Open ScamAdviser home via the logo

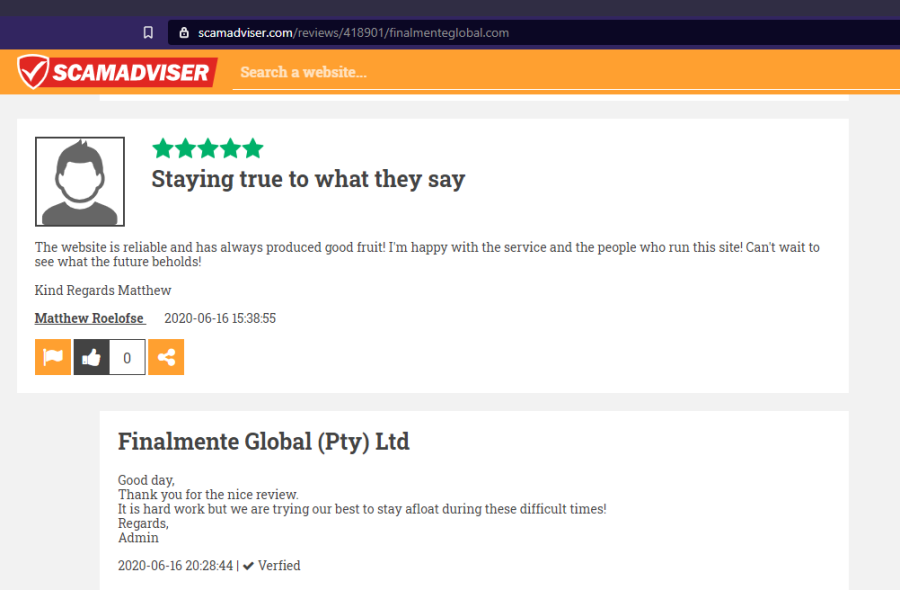117,72
